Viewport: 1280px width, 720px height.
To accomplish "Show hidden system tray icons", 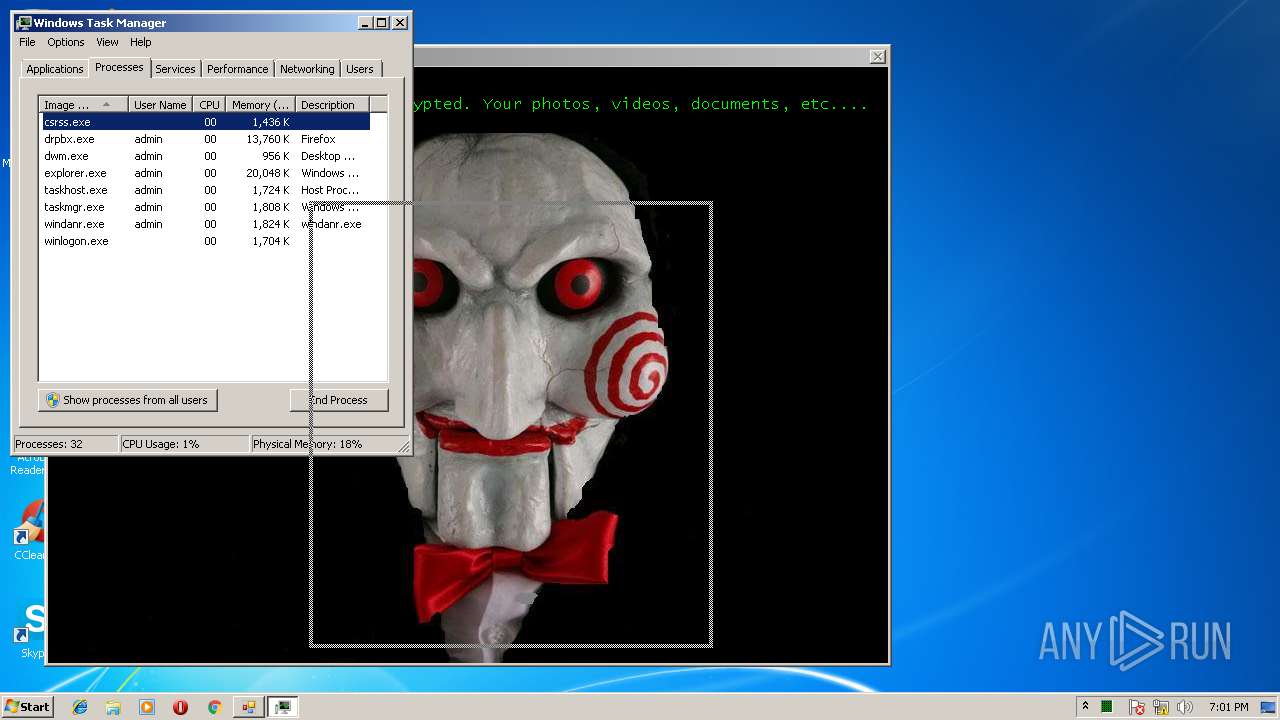I will pos(1085,707).
